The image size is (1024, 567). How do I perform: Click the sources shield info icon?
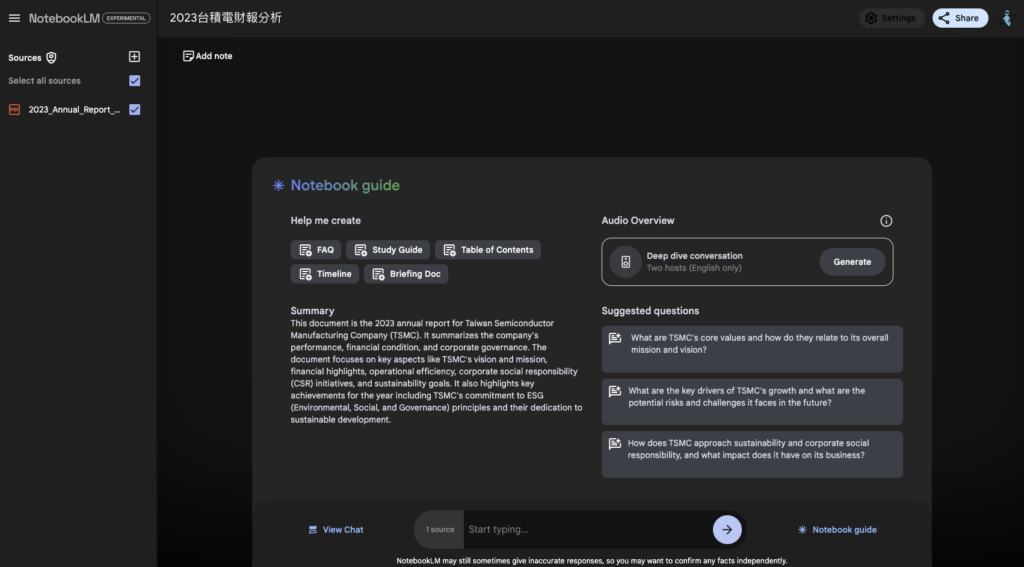pyautogui.click(x=52, y=58)
